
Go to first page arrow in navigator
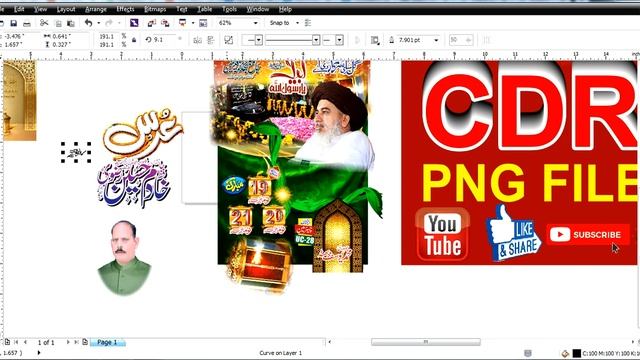(x=16, y=342)
